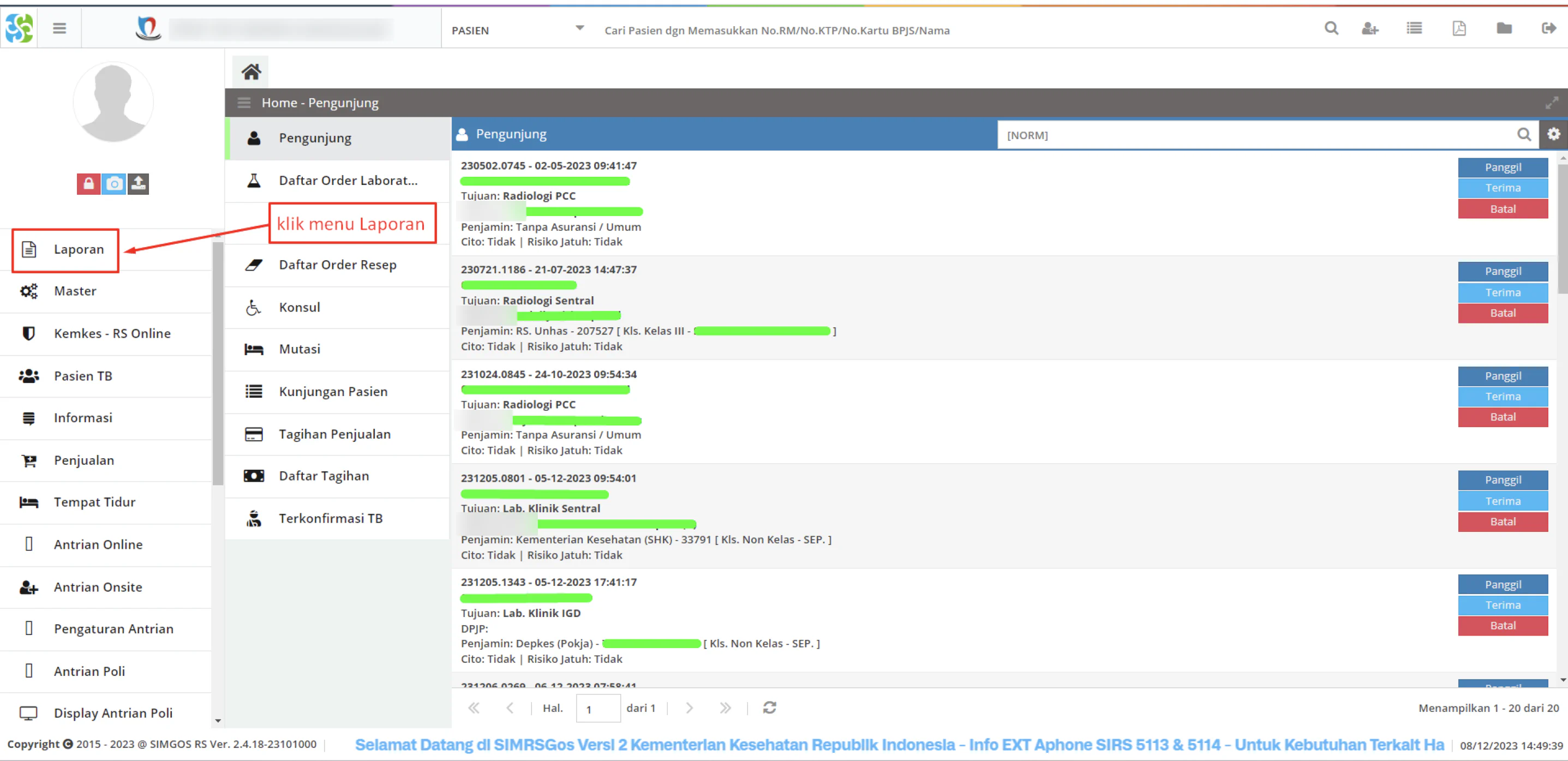Click the refresh icon in pagination bar
1568x761 pixels.
[769, 708]
